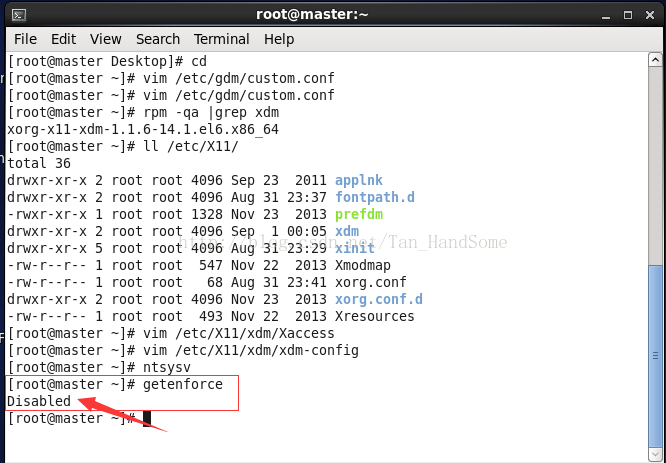Click the xdm directory name in the listing
The width and height of the screenshot is (666, 463).
[347, 232]
